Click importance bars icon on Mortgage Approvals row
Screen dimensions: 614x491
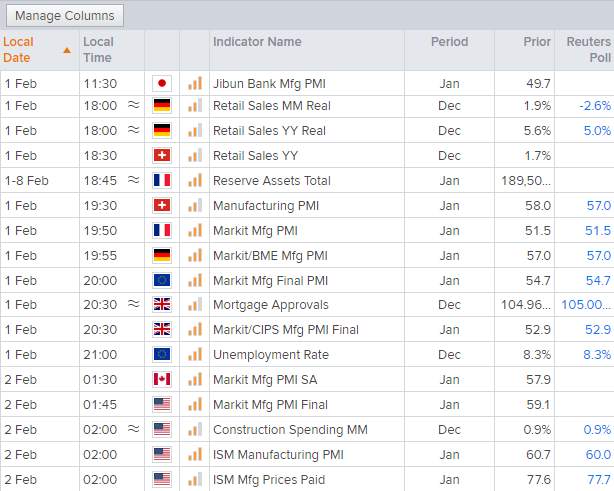[x=195, y=304]
